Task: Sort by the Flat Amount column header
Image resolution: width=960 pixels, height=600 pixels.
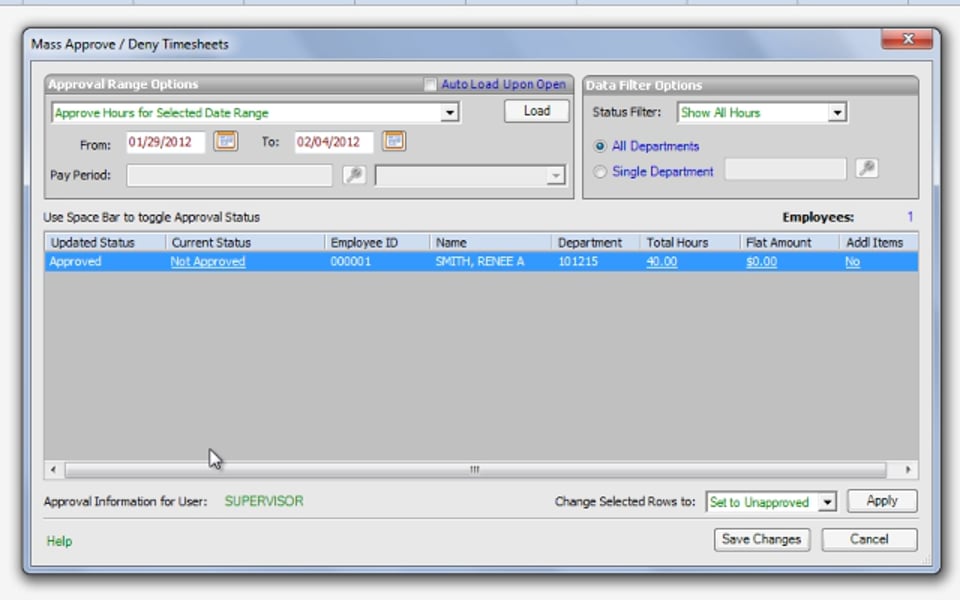Action: click(789, 242)
